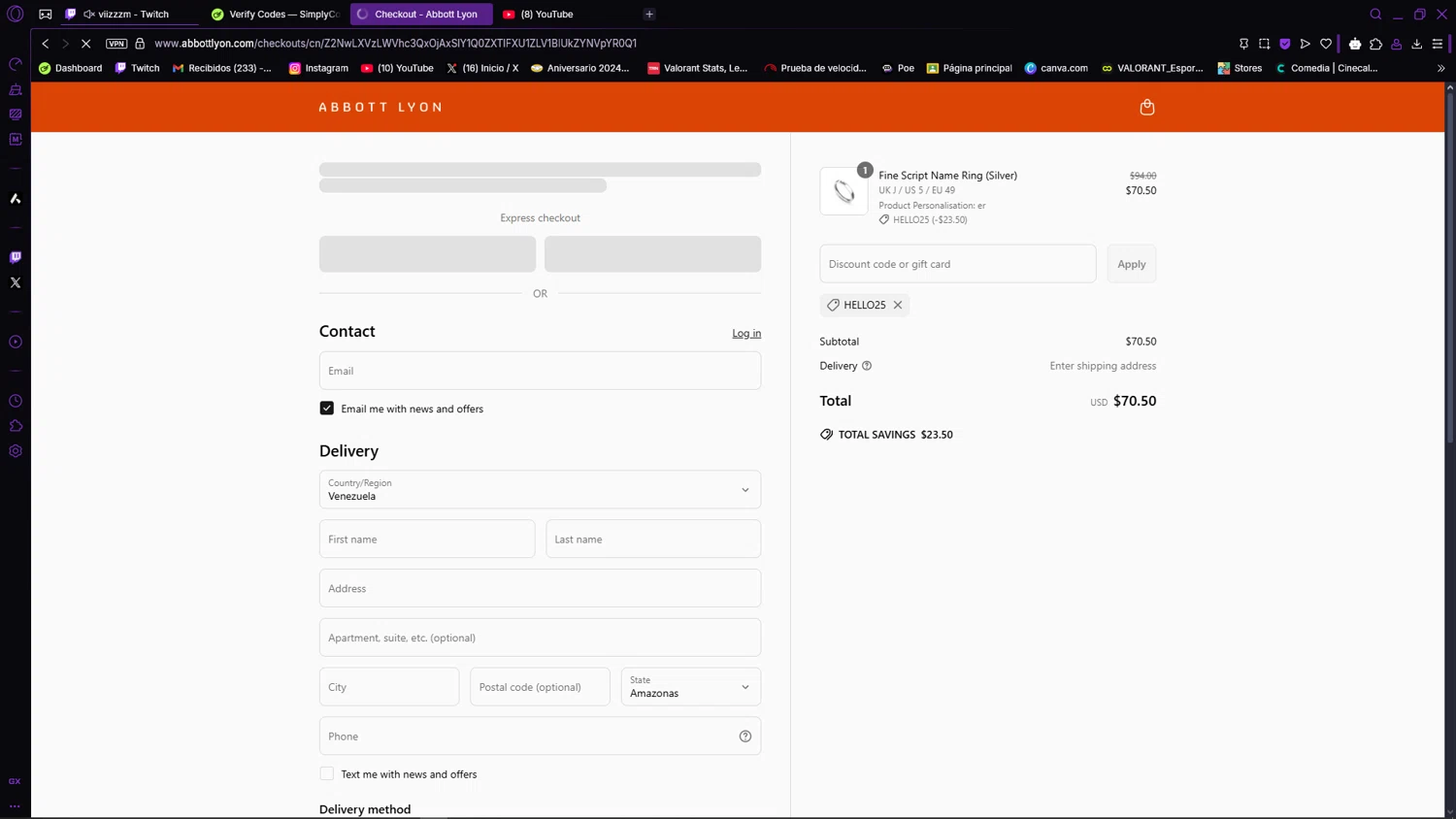Click the ad blocker shield icon
This screenshot has width=1456, height=819.
[x=1284, y=44]
